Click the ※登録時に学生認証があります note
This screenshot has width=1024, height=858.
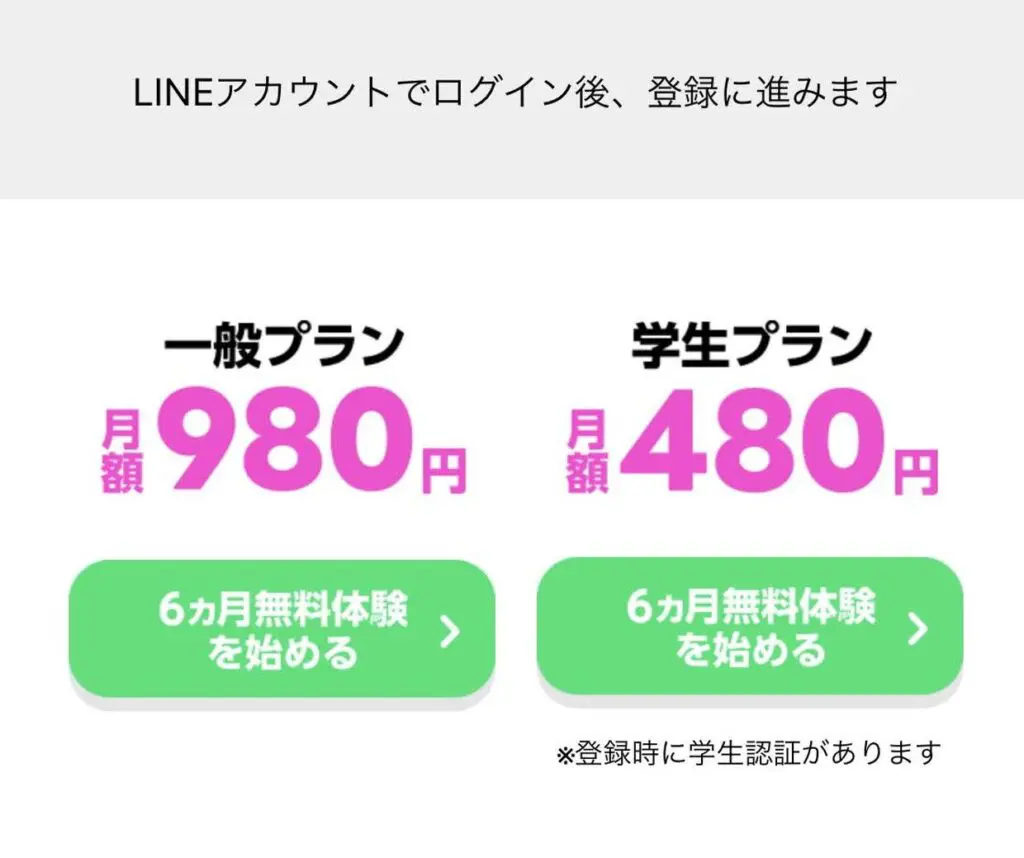click(x=748, y=753)
